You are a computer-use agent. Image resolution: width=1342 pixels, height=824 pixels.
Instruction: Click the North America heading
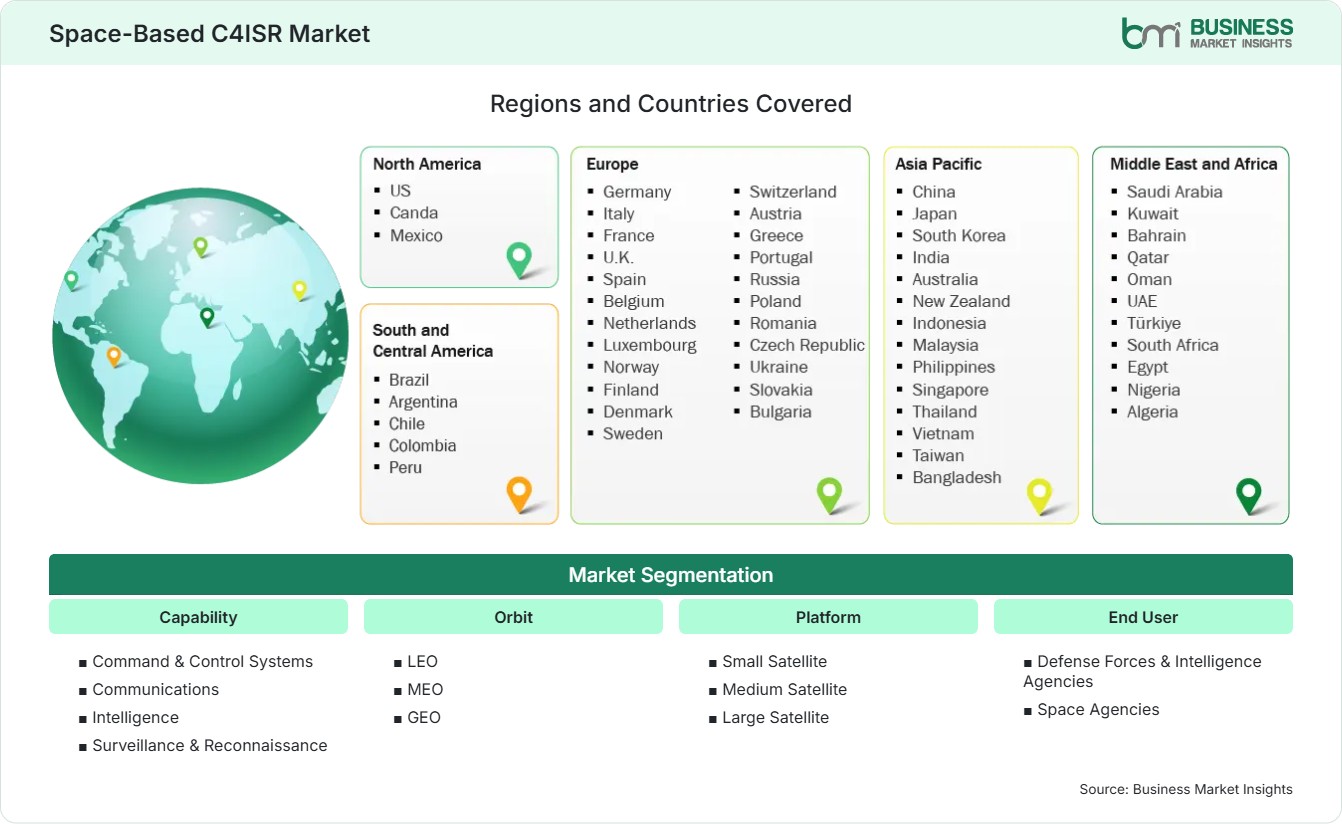coord(427,164)
